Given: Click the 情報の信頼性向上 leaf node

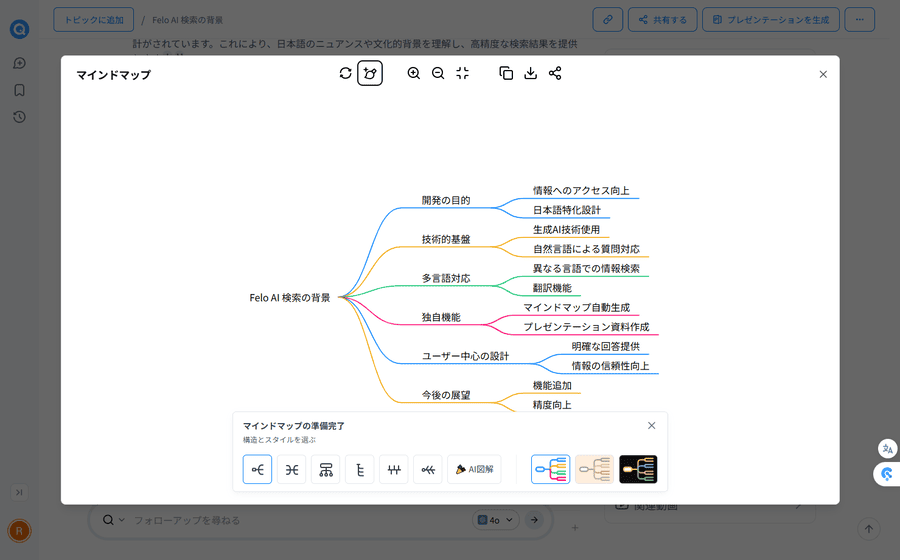Looking at the screenshot, I should click(x=610, y=366).
